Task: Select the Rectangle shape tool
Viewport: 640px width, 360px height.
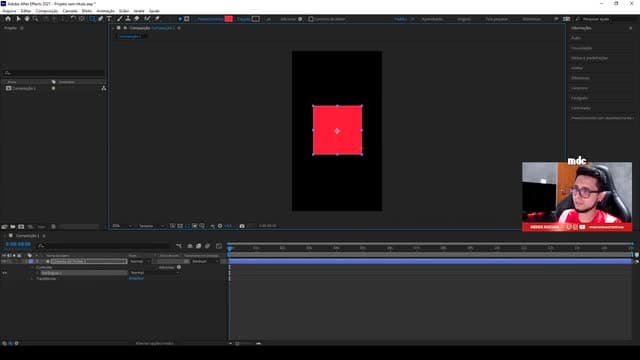Action: click(x=92, y=19)
